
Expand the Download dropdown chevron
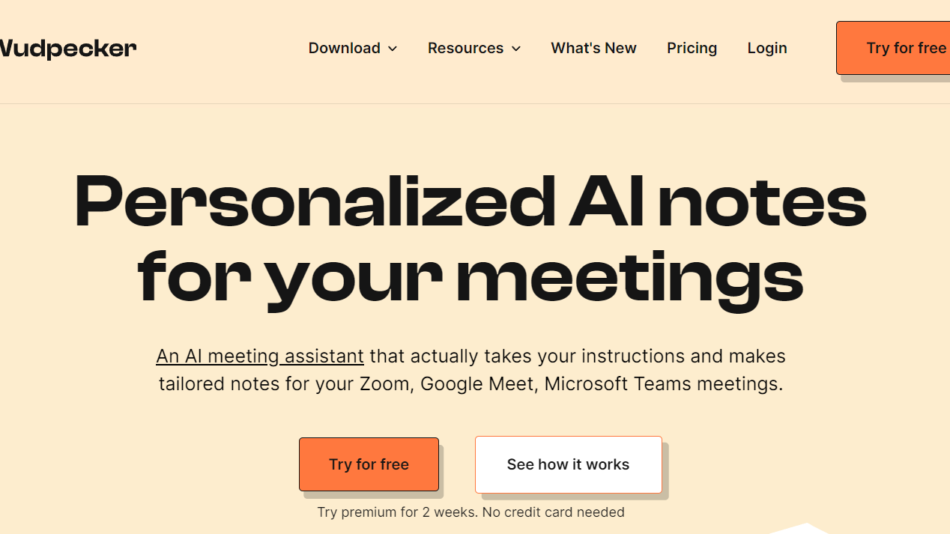(x=393, y=49)
